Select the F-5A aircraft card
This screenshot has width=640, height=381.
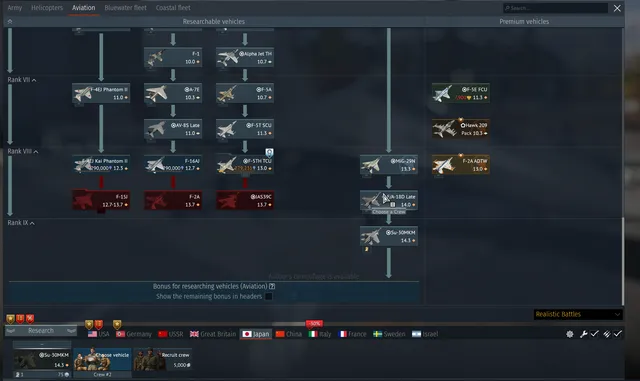point(245,93)
